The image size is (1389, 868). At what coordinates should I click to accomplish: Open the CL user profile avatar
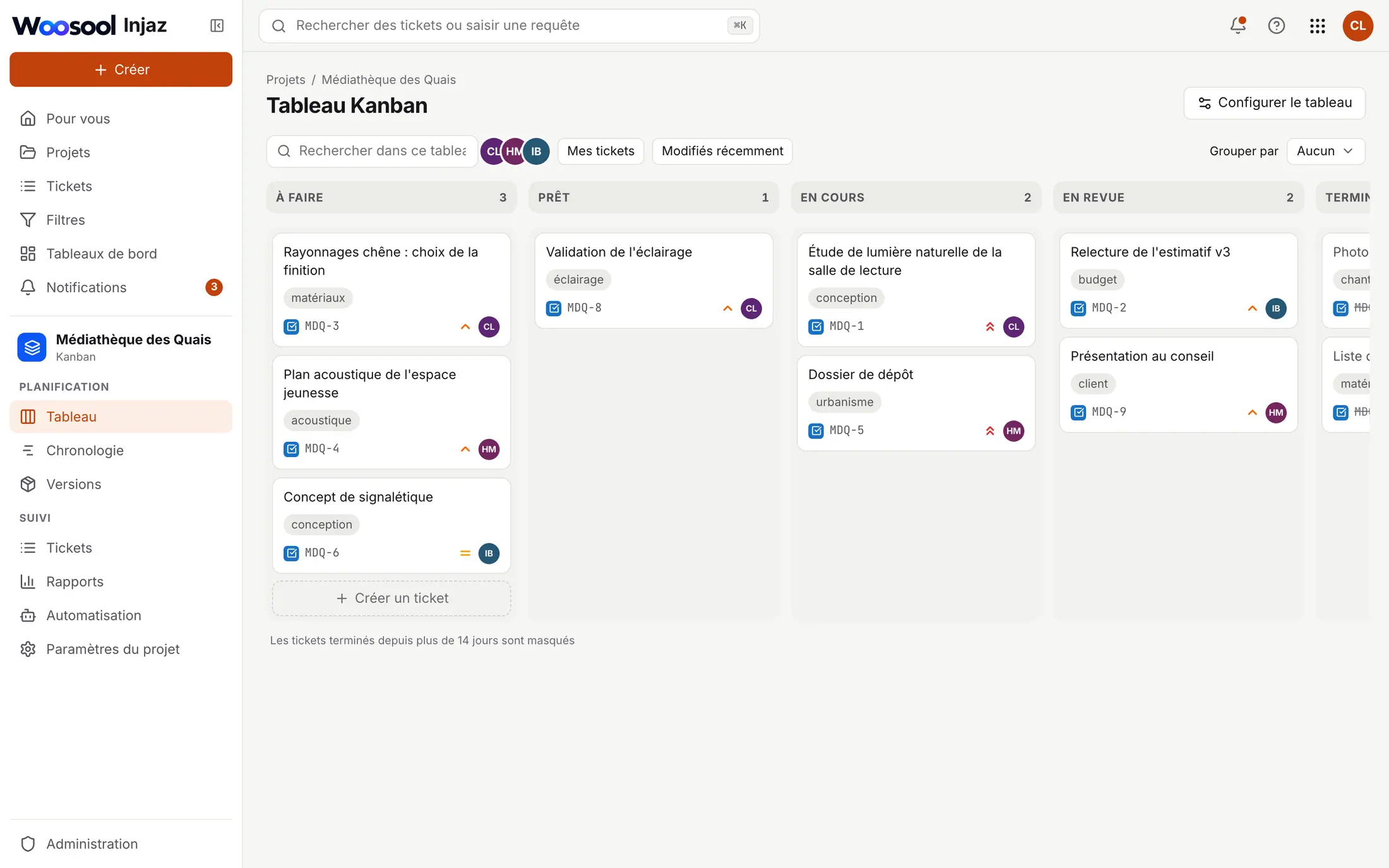pos(1357,26)
